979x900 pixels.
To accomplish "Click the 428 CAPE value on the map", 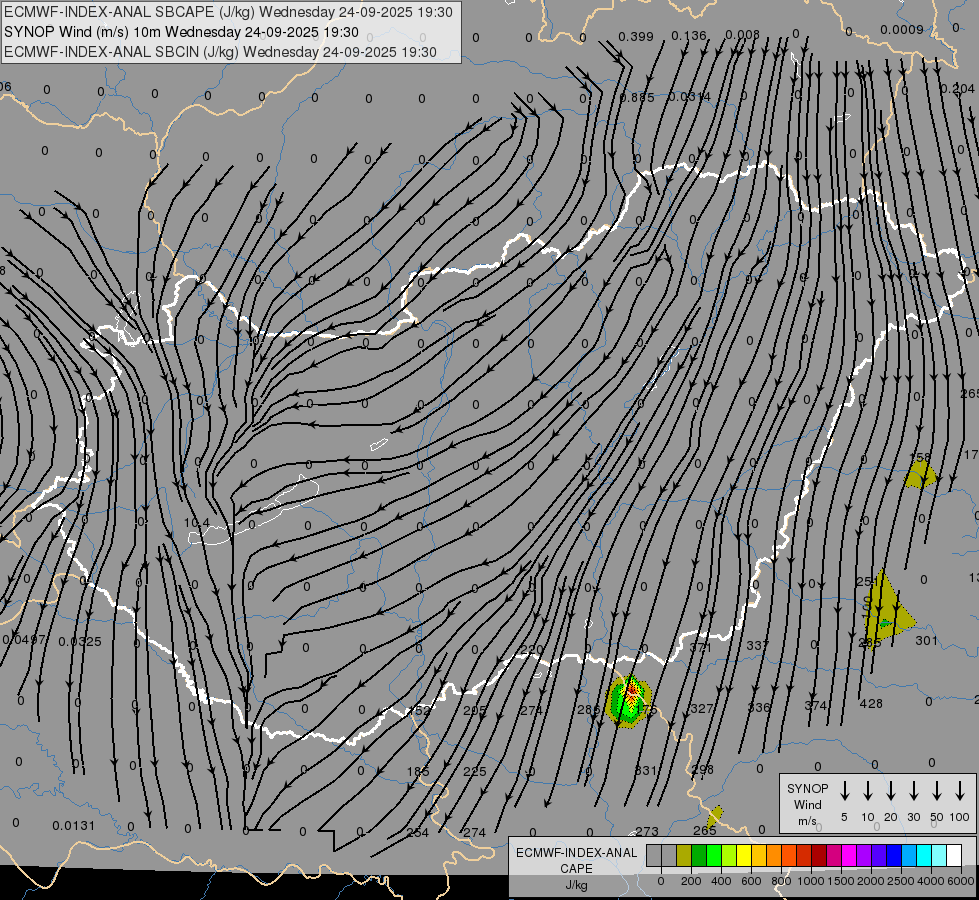I will coord(871,704).
